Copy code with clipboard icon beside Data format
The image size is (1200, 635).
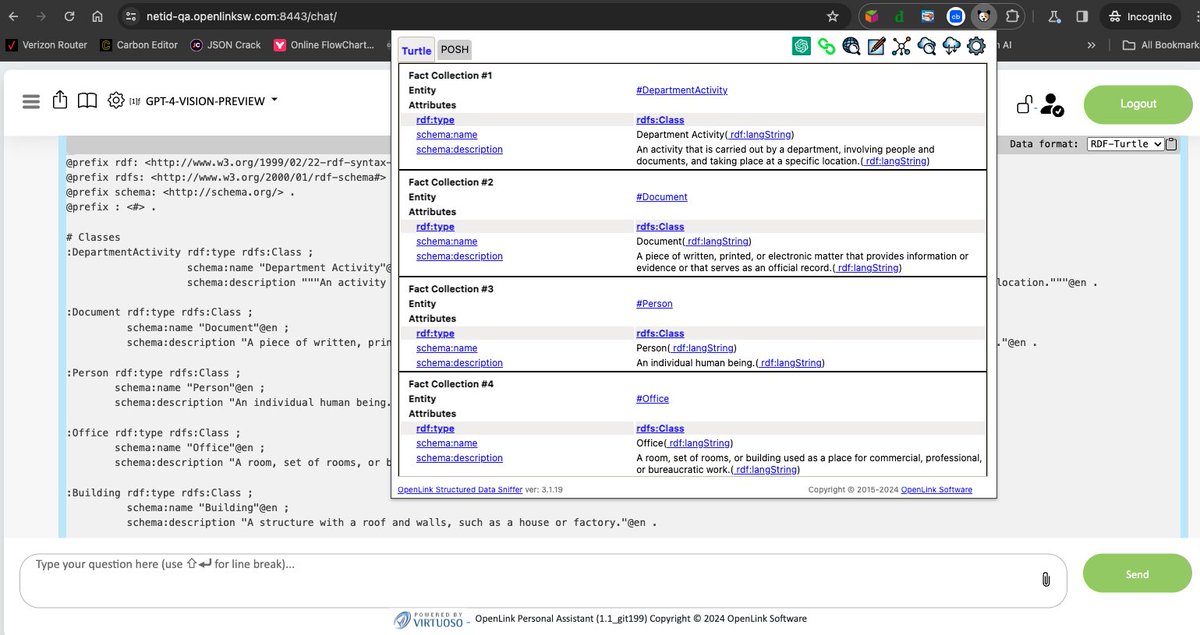pyautogui.click(x=1172, y=144)
